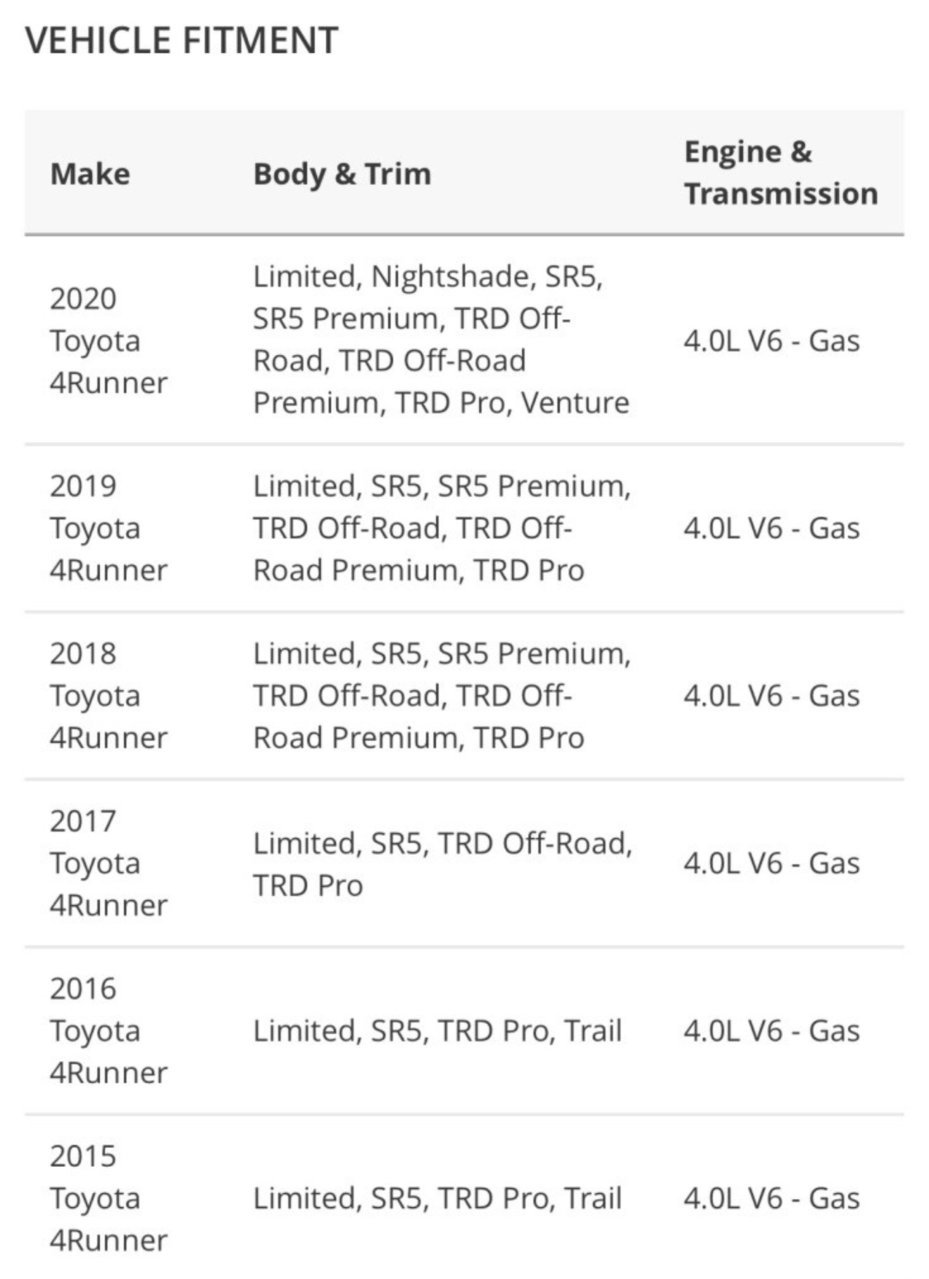
Task: Click the 2015 Toyota 4Runner cell
Action: (x=109, y=1198)
